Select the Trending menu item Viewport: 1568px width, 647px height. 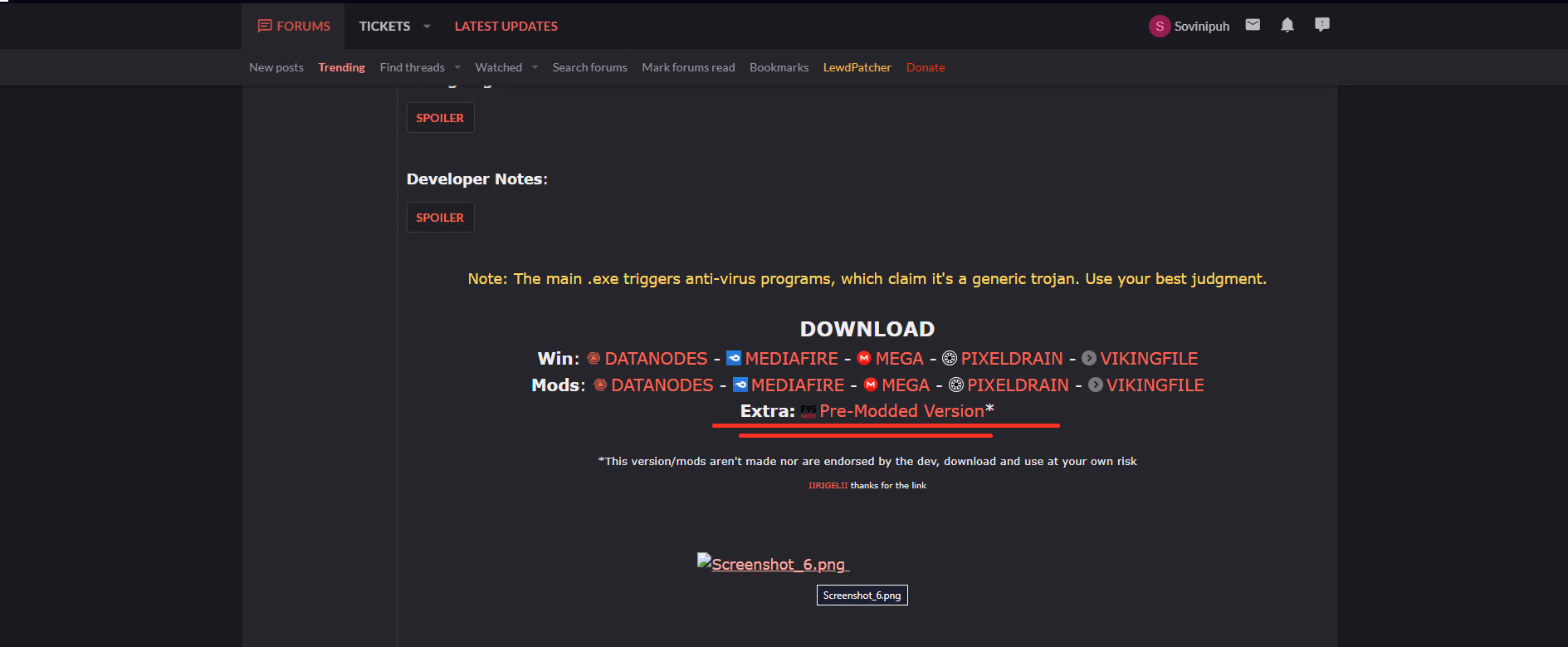click(x=341, y=67)
